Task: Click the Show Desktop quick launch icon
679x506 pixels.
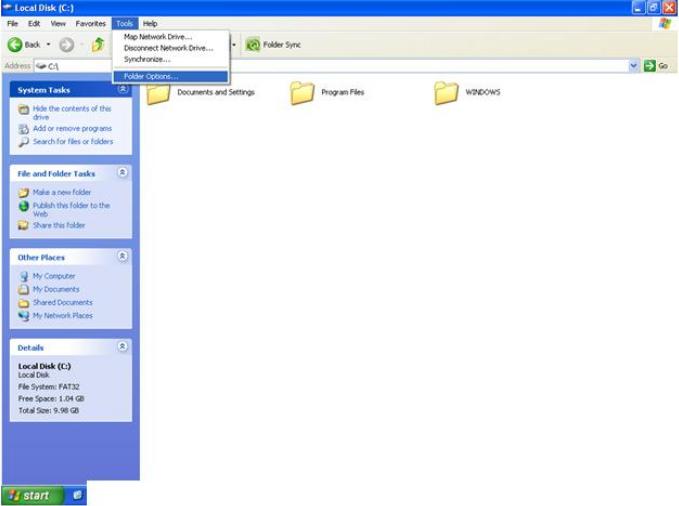Action: click(78, 495)
